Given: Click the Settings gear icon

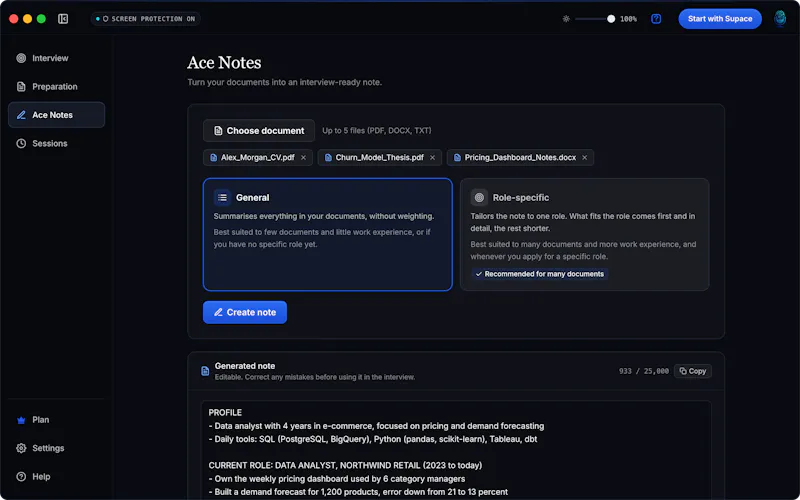Looking at the screenshot, I should click(21, 448).
